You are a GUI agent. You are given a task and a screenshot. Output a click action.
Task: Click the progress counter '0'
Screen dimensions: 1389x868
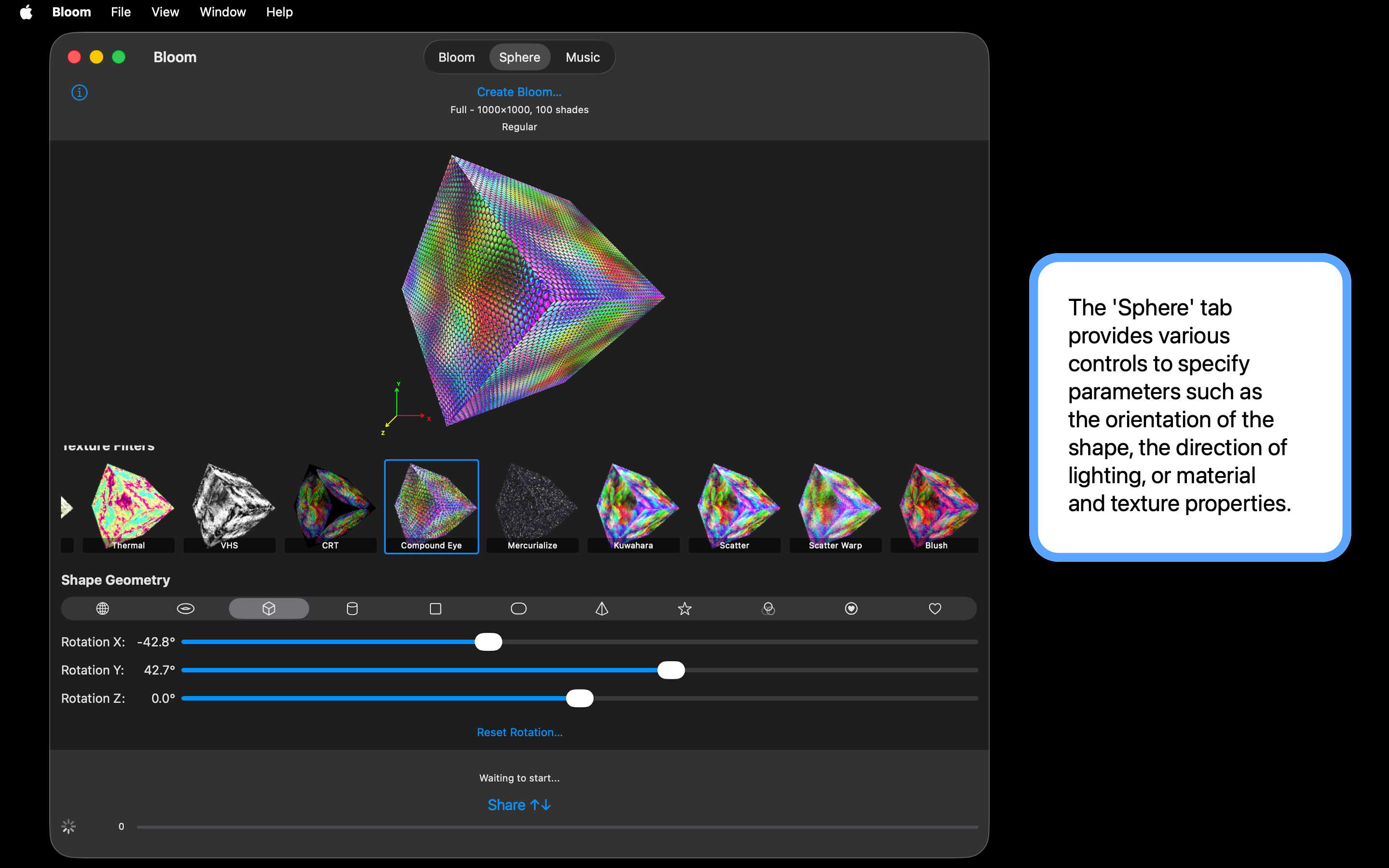(x=121, y=827)
